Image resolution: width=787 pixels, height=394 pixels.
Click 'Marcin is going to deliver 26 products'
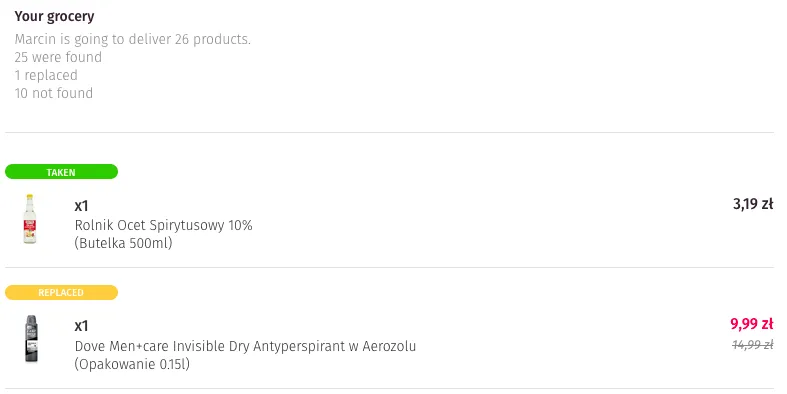click(x=133, y=39)
